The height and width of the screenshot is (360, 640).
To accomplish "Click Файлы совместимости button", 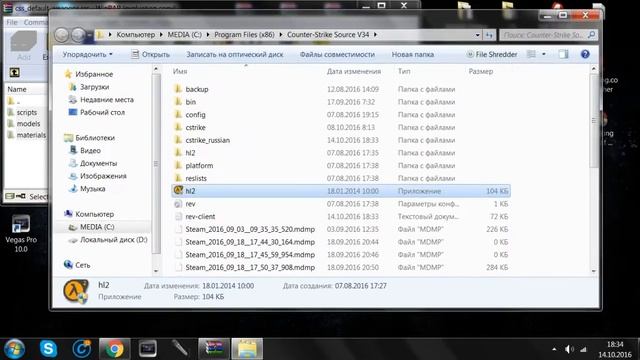I will [337, 54].
